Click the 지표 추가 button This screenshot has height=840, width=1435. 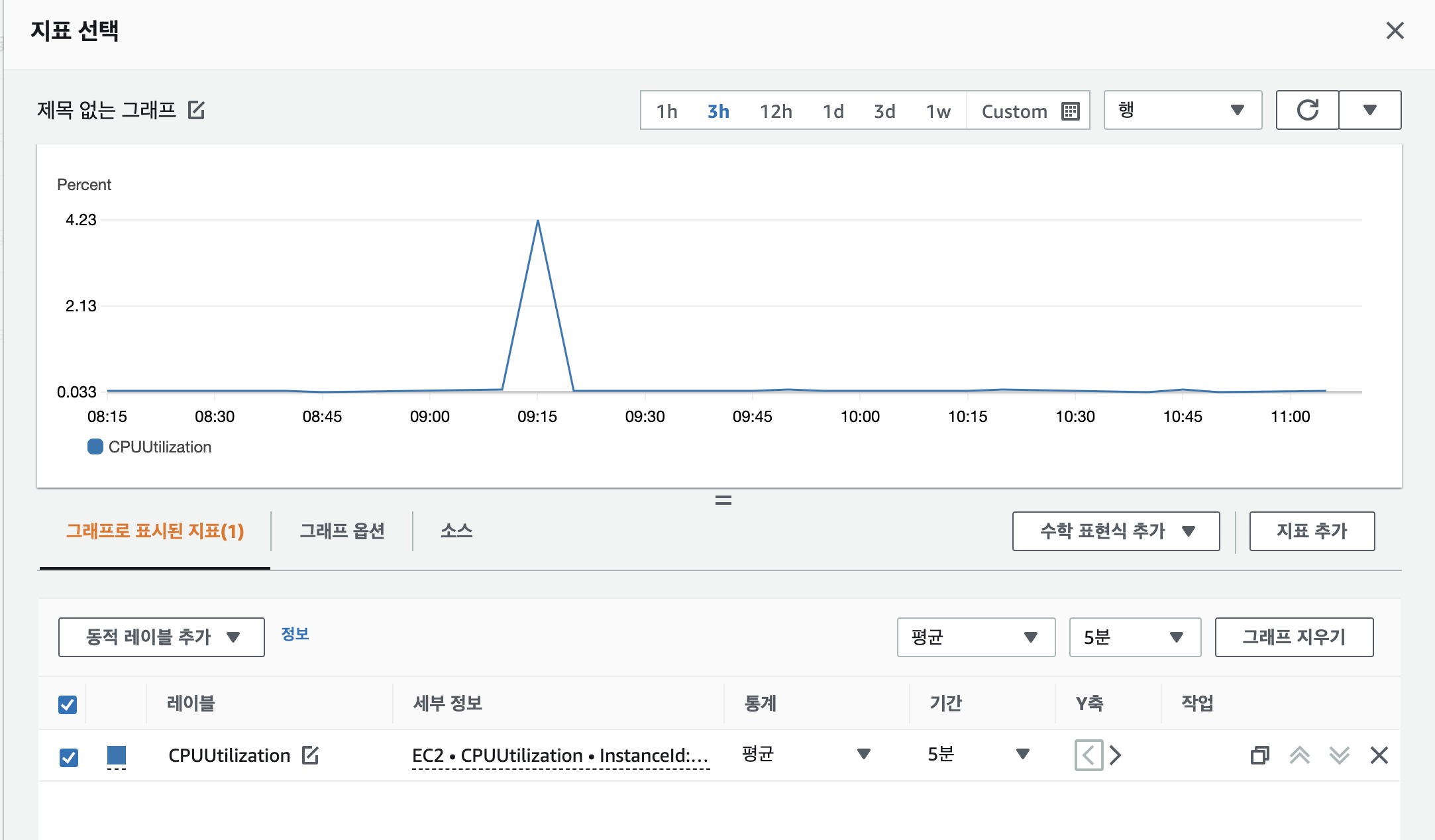(x=1311, y=531)
